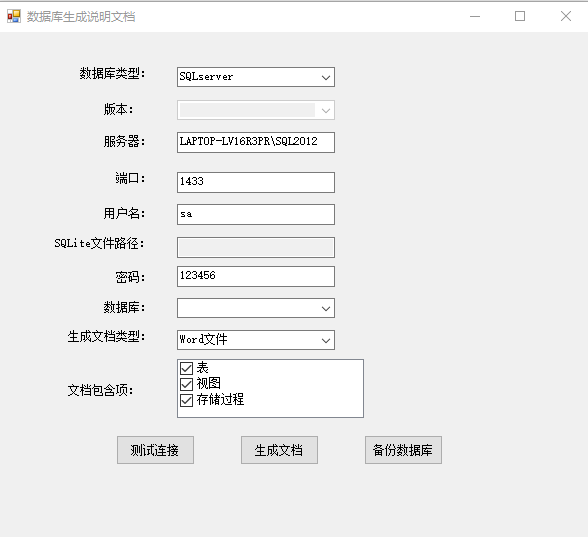This screenshot has height=537, width=588.
Task: Click the 数据库类型 label
Action: tap(112, 73)
